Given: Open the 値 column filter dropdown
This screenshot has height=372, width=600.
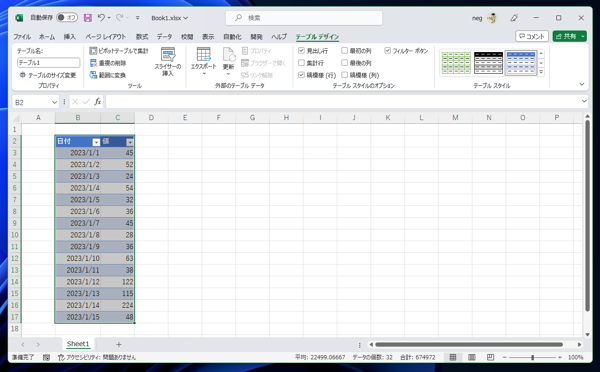Looking at the screenshot, I should (x=130, y=142).
